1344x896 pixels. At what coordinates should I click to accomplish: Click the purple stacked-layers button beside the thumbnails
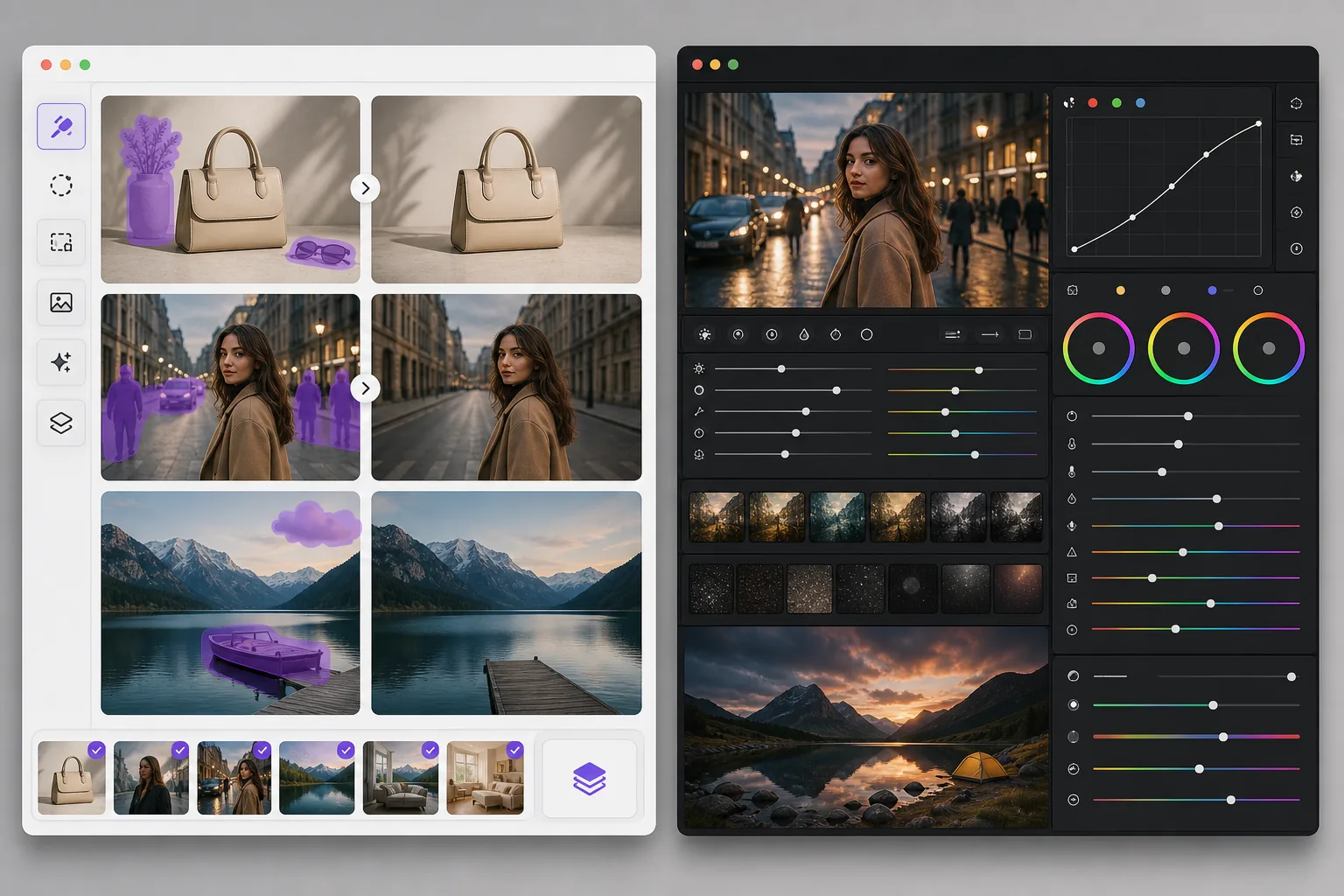pos(589,779)
